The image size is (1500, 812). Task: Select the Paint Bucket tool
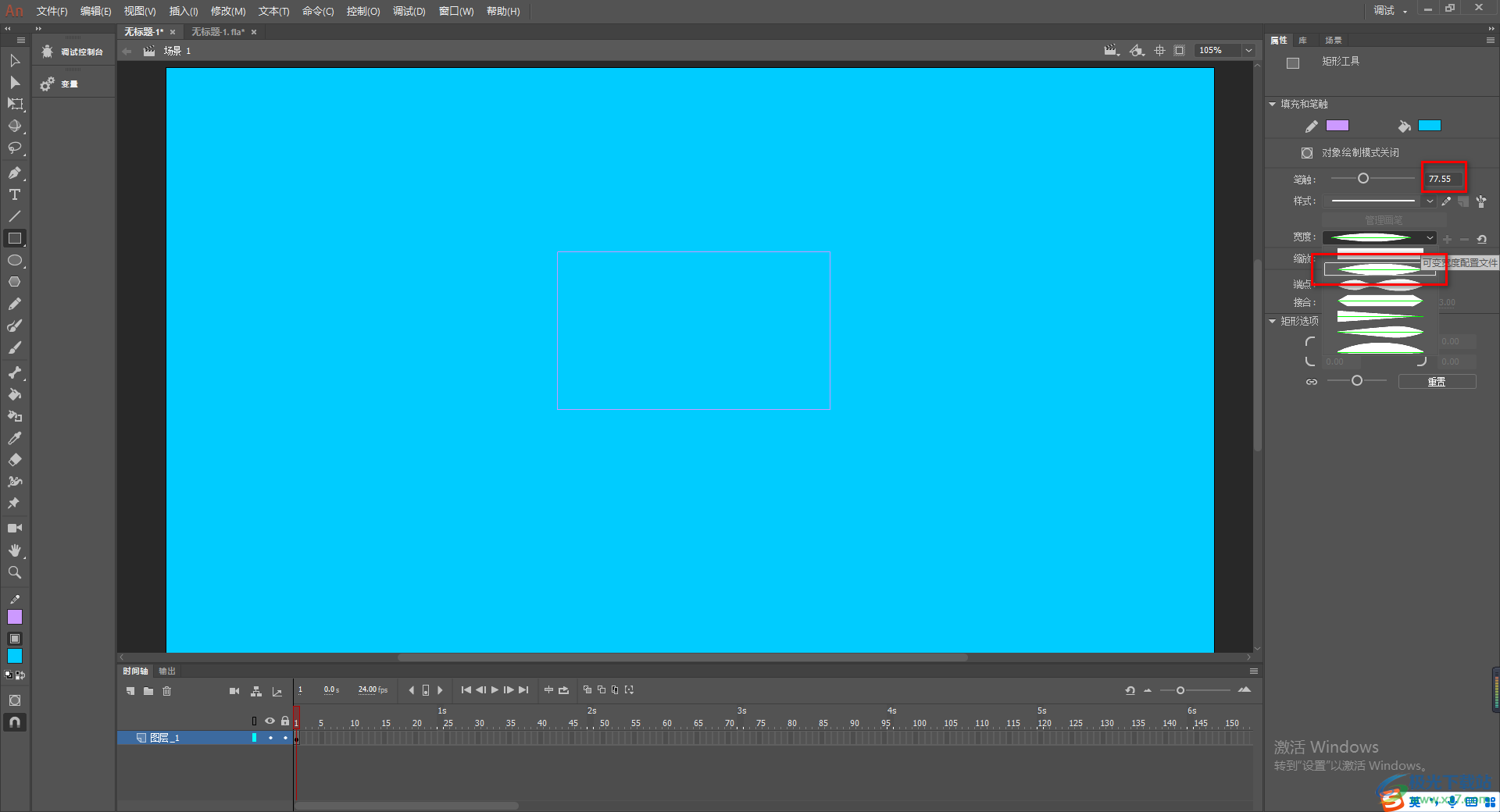pyautogui.click(x=15, y=394)
